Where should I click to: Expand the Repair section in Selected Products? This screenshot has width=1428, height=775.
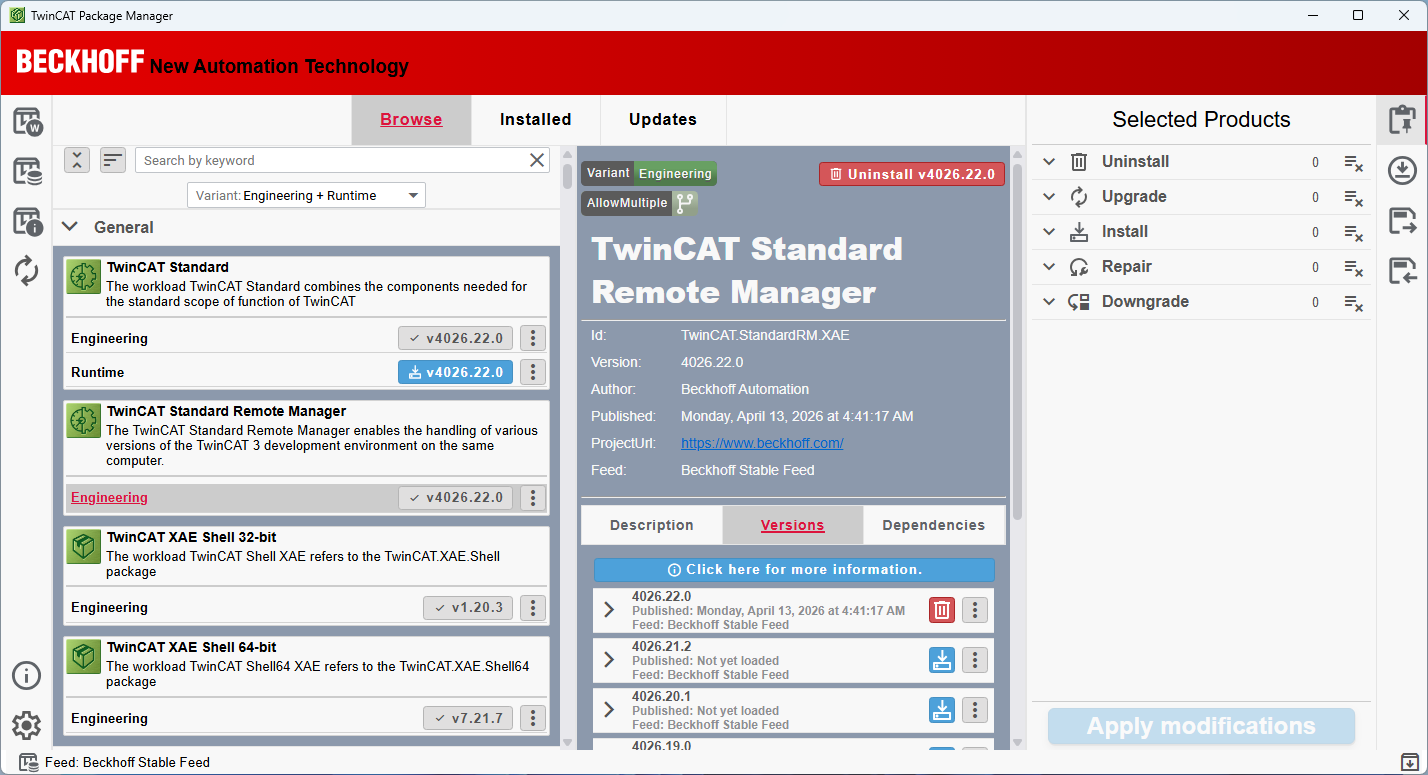click(x=1049, y=267)
